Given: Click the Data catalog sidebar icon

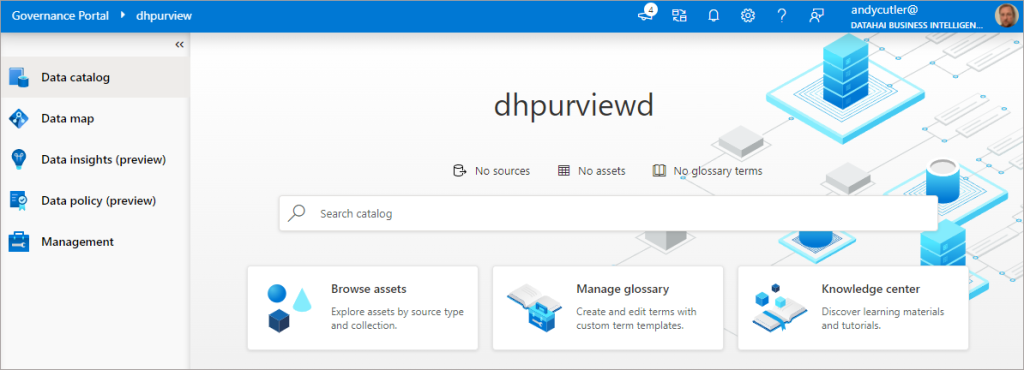Looking at the screenshot, I should (19, 78).
